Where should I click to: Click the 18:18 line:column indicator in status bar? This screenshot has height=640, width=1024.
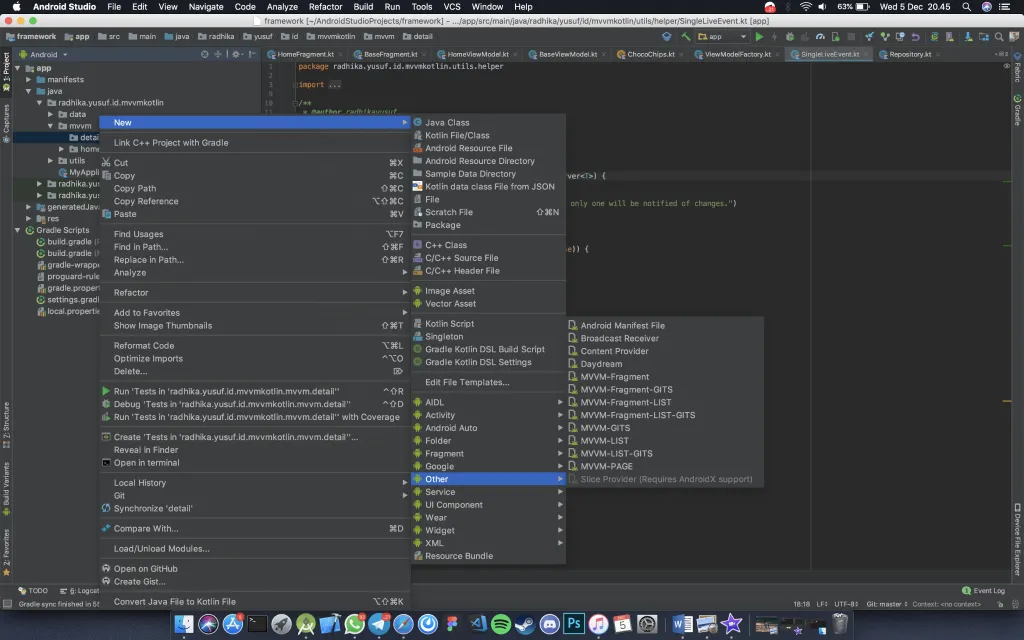[x=801, y=604]
